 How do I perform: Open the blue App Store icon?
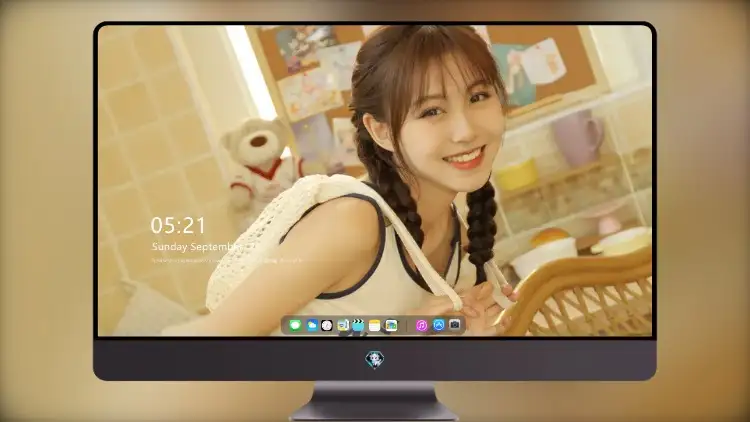(438, 325)
